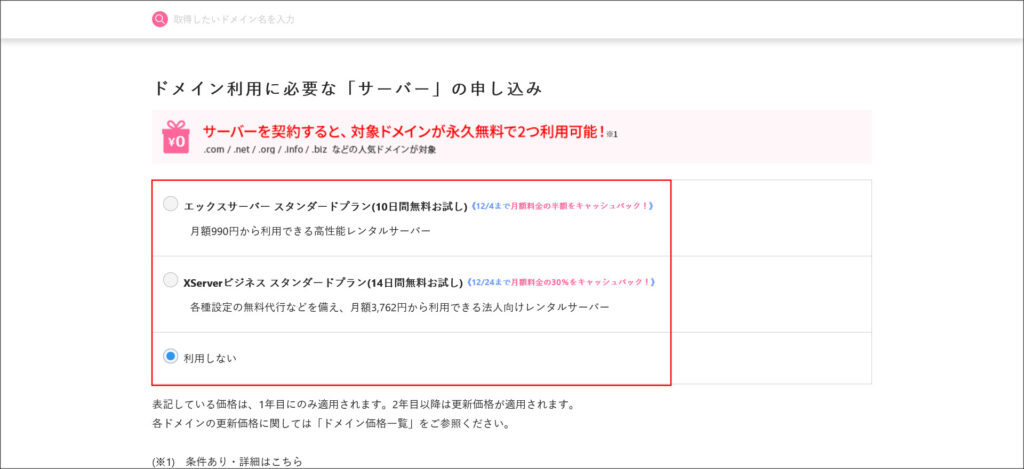Viewport: 1024px width, 469px height.
Task: Click the 月額990円から利用できる description text
Action: coord(310,231)
